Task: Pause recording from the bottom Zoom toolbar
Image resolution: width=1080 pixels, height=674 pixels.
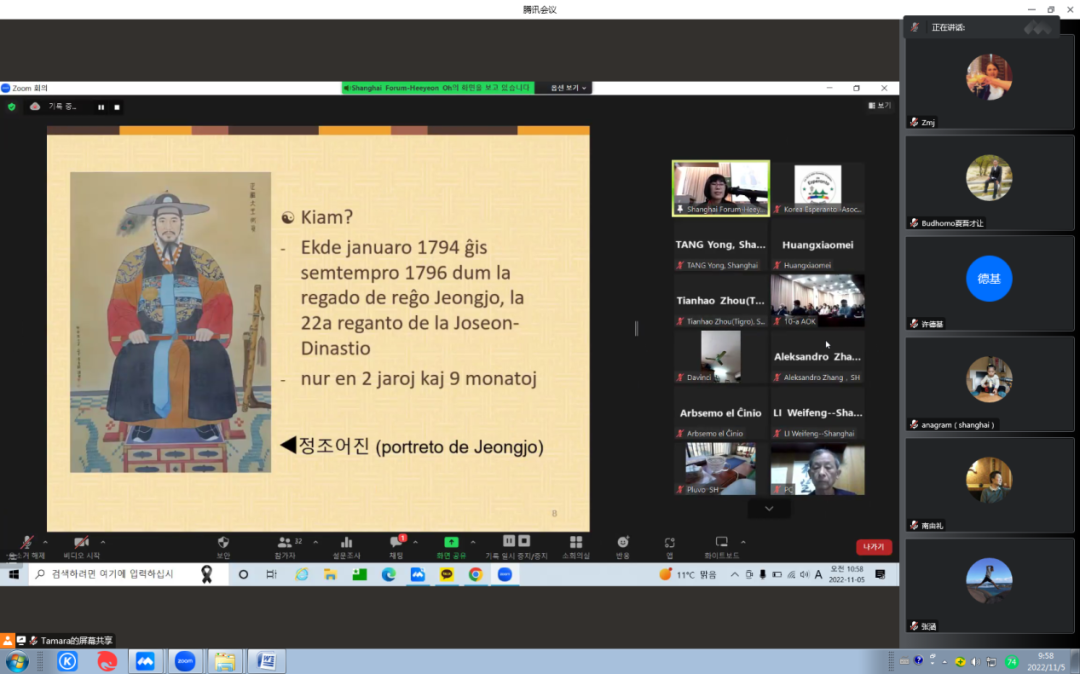Action: tap(509, 541)
